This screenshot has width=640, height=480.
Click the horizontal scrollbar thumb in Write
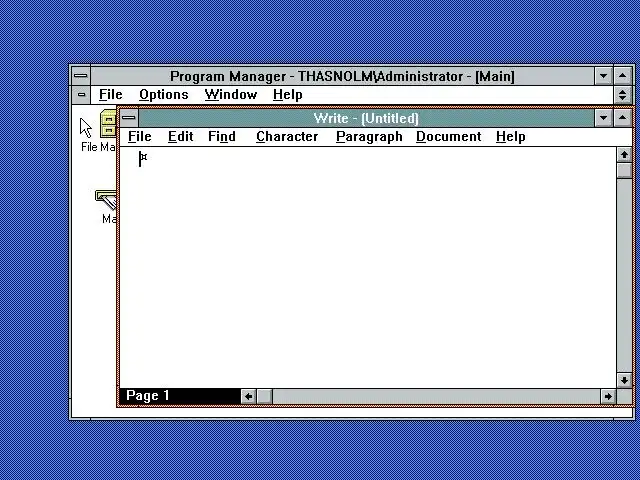tap(264, 396)
